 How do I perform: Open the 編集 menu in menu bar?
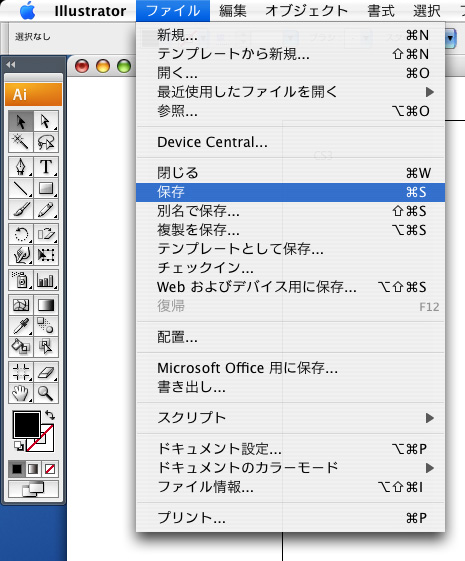coord(233,11)
